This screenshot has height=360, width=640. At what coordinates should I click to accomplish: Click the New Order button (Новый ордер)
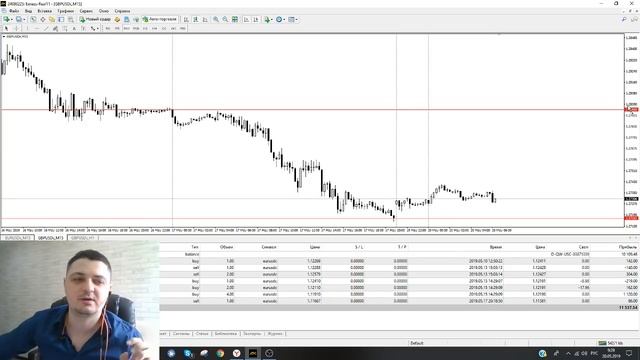pyautogui.click(x=95, y=19)
